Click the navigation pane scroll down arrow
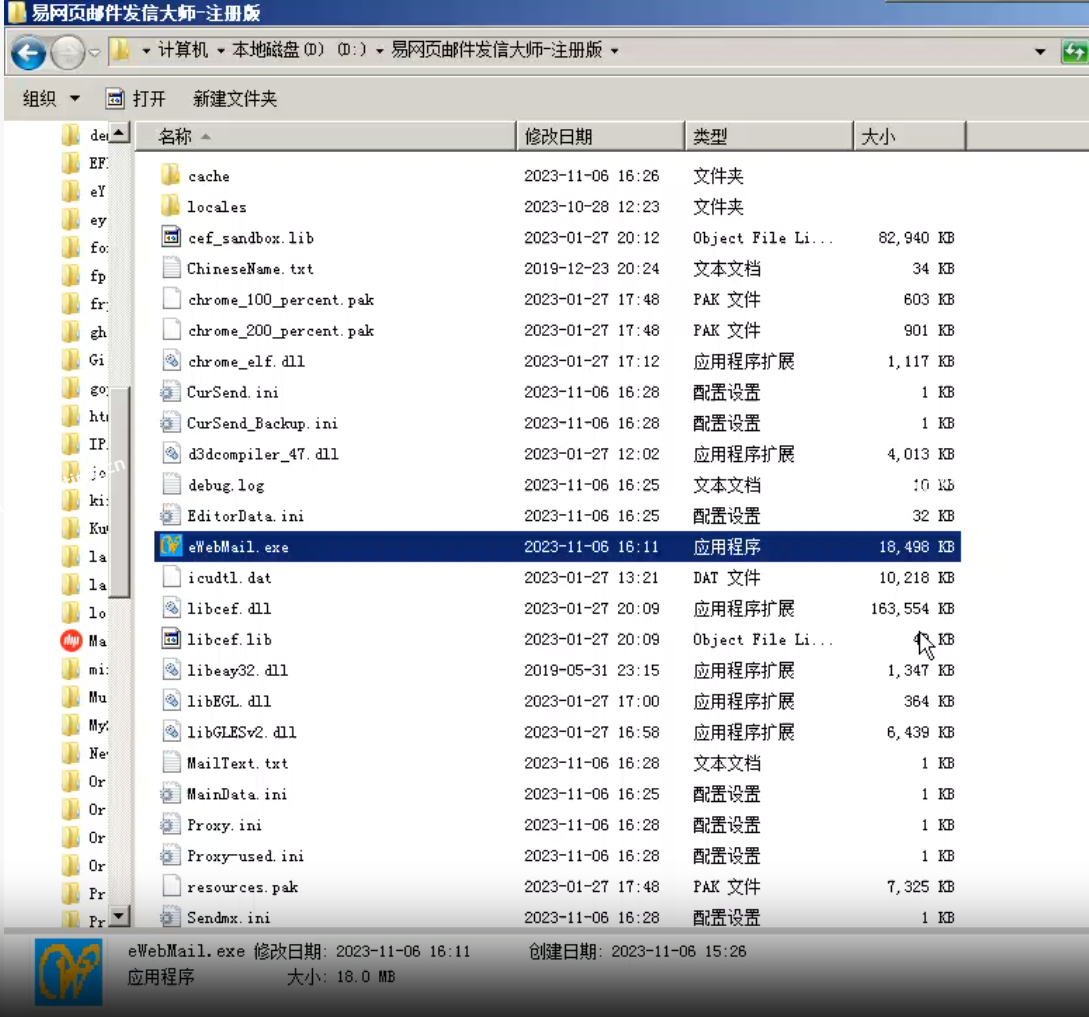This screenshot has width=1089, height=1017. (119, 916)
